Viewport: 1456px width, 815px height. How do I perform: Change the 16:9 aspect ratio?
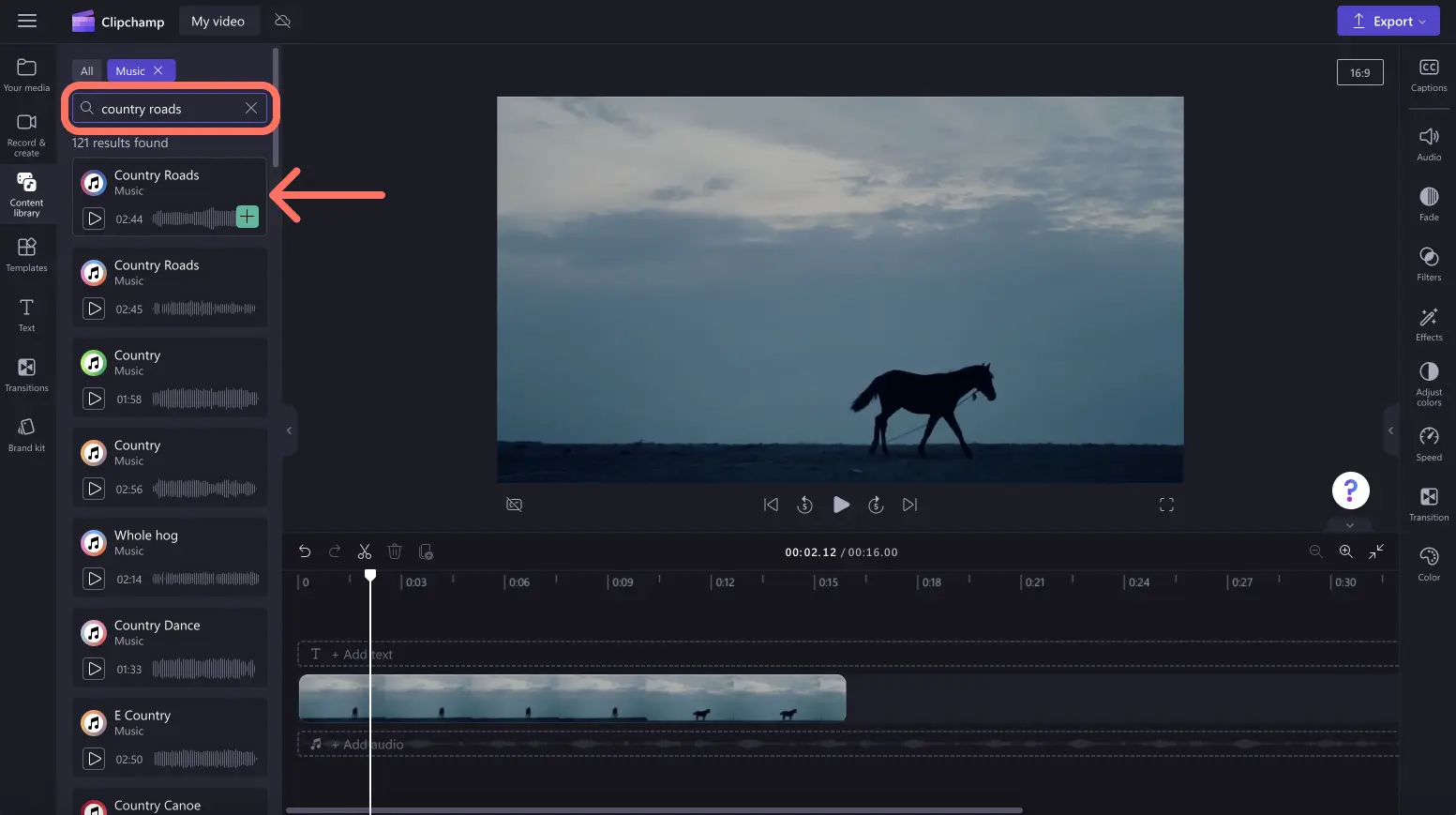[x=1359, y=72]
